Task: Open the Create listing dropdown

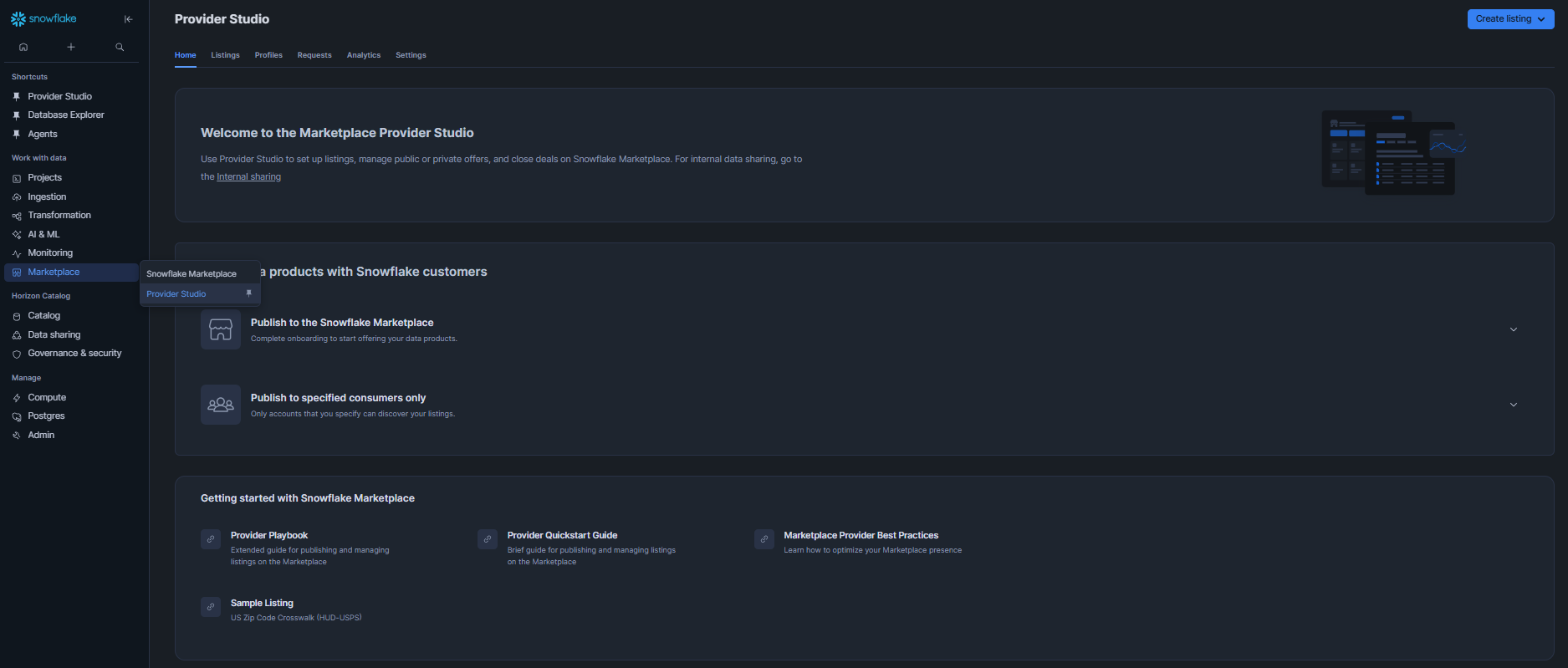Action: pyautogui.click(x=1510, y=19)
